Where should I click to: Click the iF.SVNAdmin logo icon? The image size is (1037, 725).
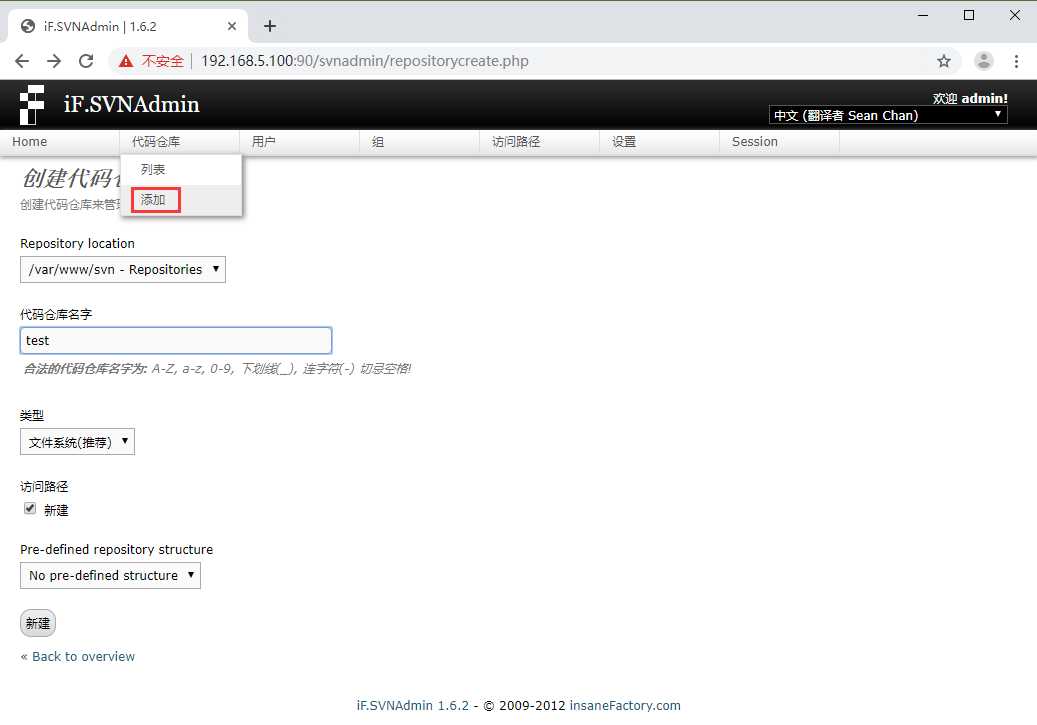tap(32, 105)
